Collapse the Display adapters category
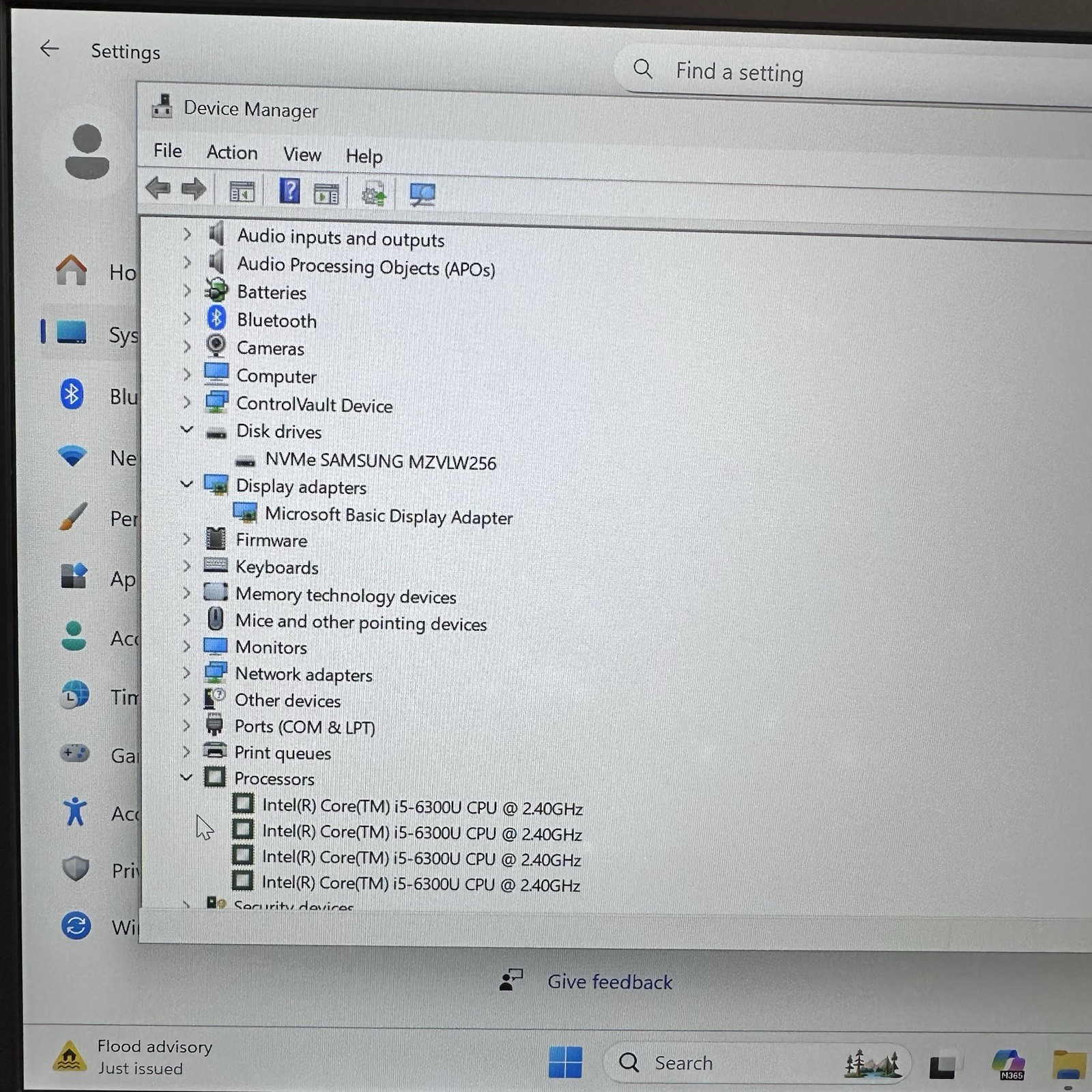Image resolution: width=1092 pixels, height=1092 pixels. (186, 484)
